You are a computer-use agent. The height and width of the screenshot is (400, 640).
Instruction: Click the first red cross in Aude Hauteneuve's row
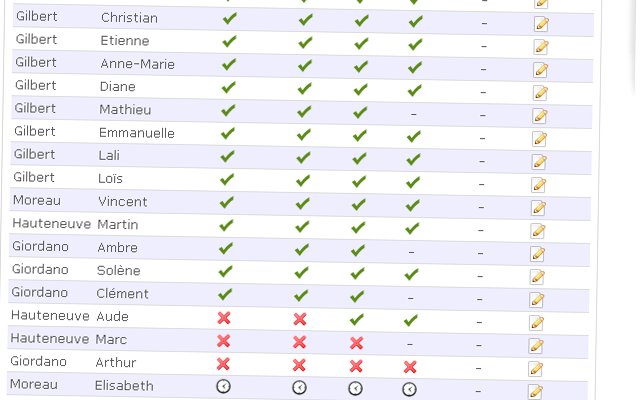coord(224,318)
